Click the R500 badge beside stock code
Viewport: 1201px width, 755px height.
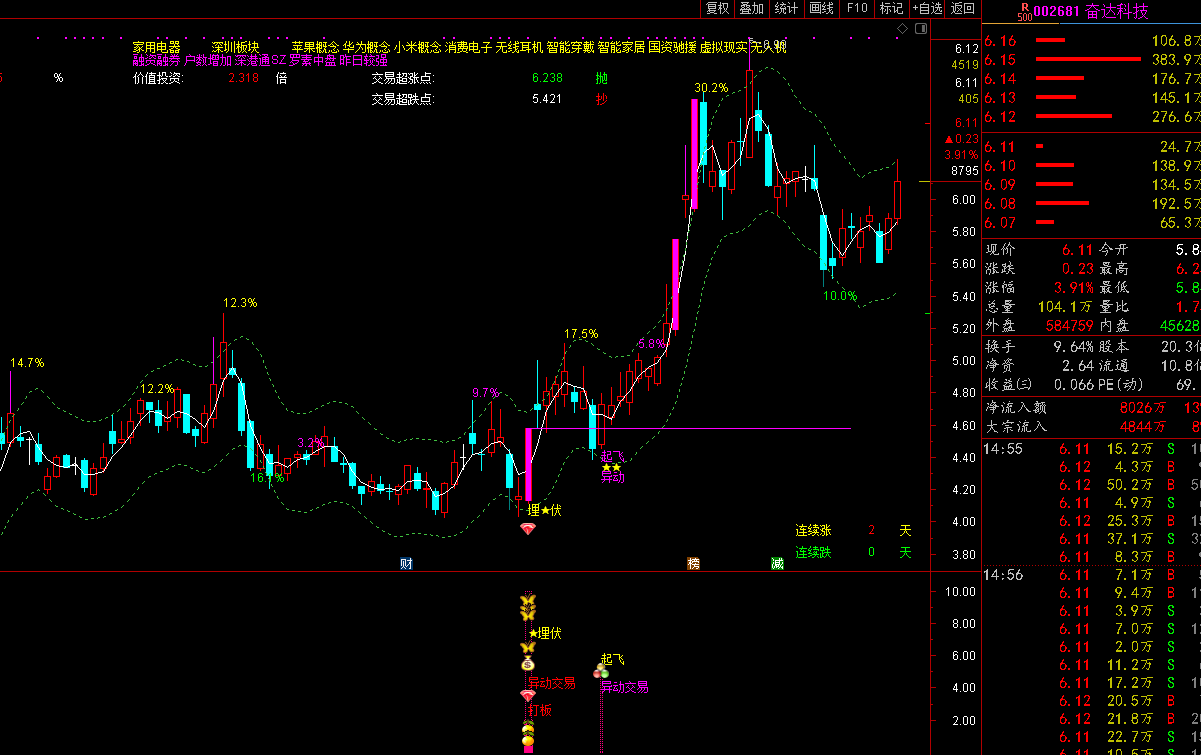(x=1023, y=12)
